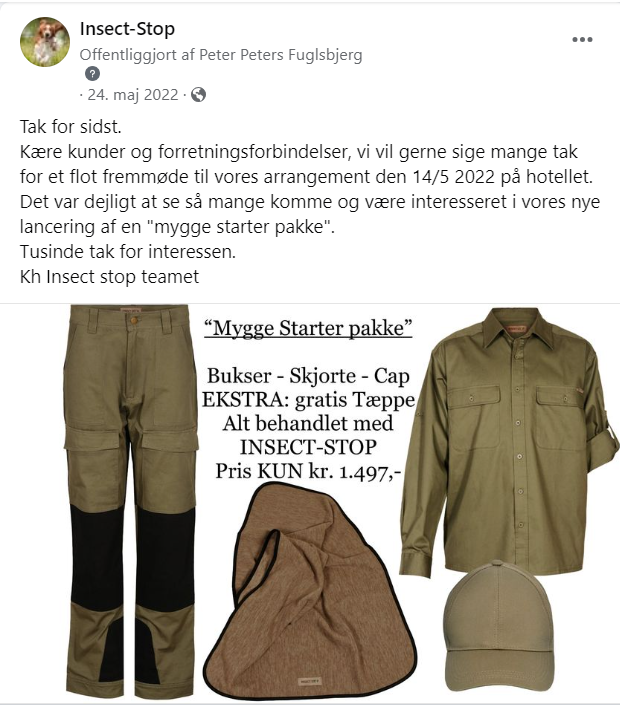The height and width of the screenshot is (714, 620).
Task: Open Peter Peters Fuglsbjerg's profile link
Action: tap(281, 55)
